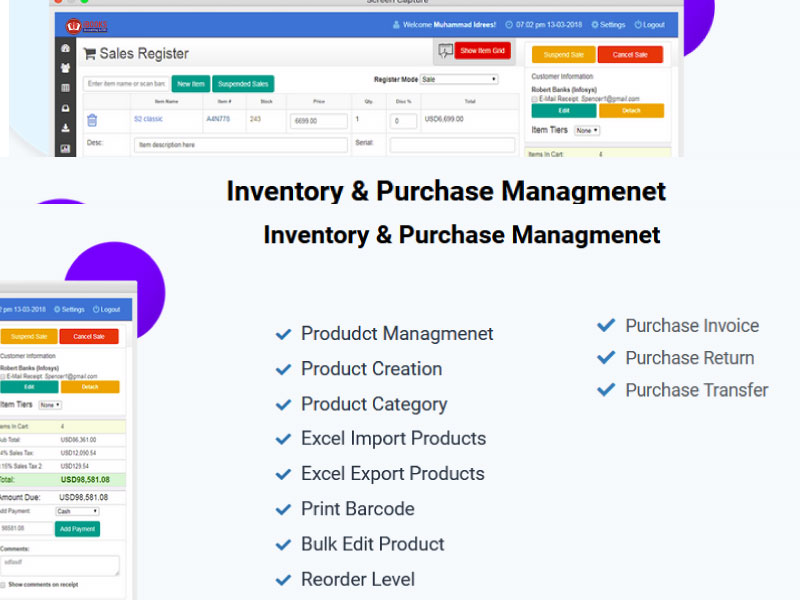Click the icon left of Show Item Grid
Screen dimensions: 800x600
click(x=445, y=51)
